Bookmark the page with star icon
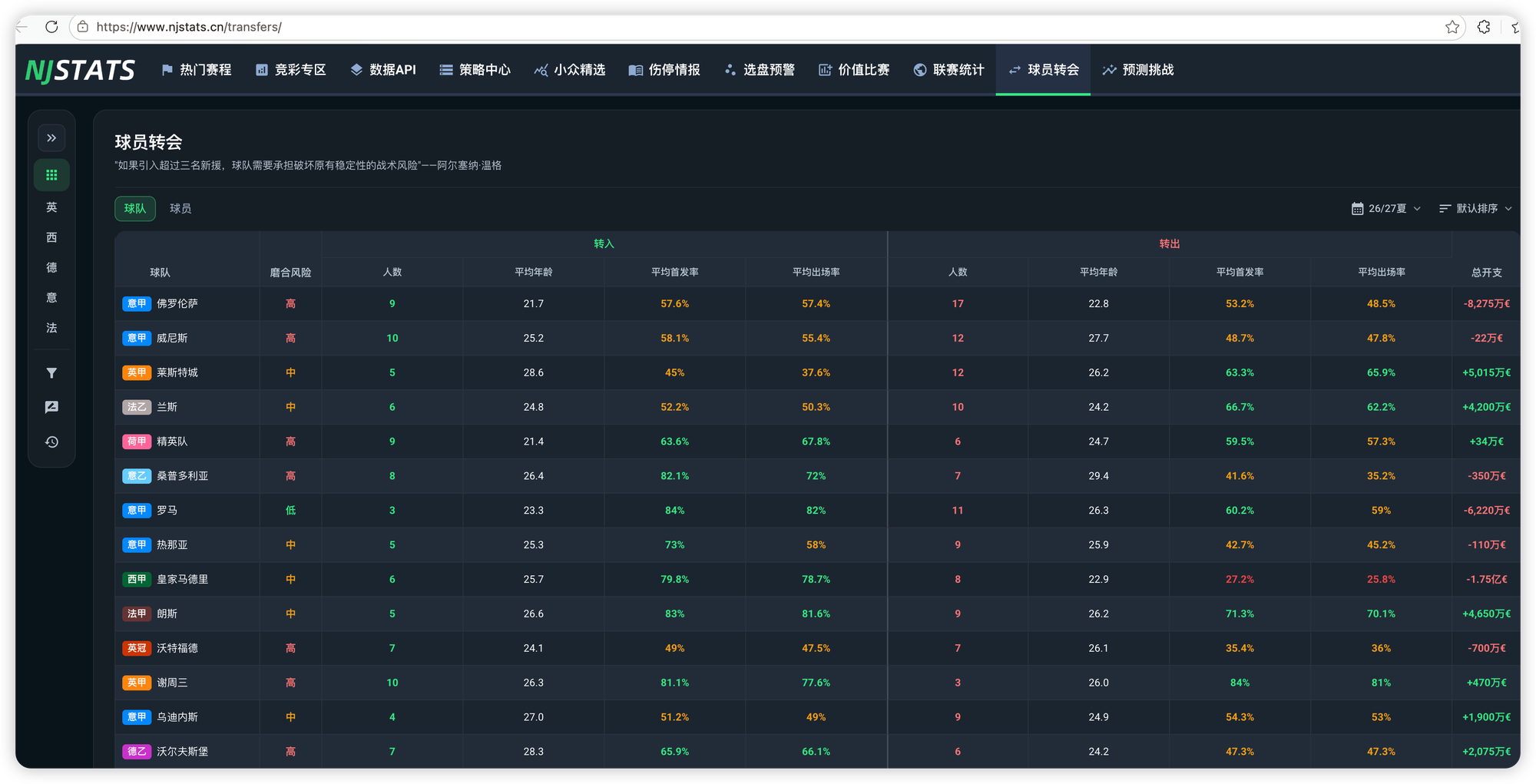 [x=1452, y=27]
